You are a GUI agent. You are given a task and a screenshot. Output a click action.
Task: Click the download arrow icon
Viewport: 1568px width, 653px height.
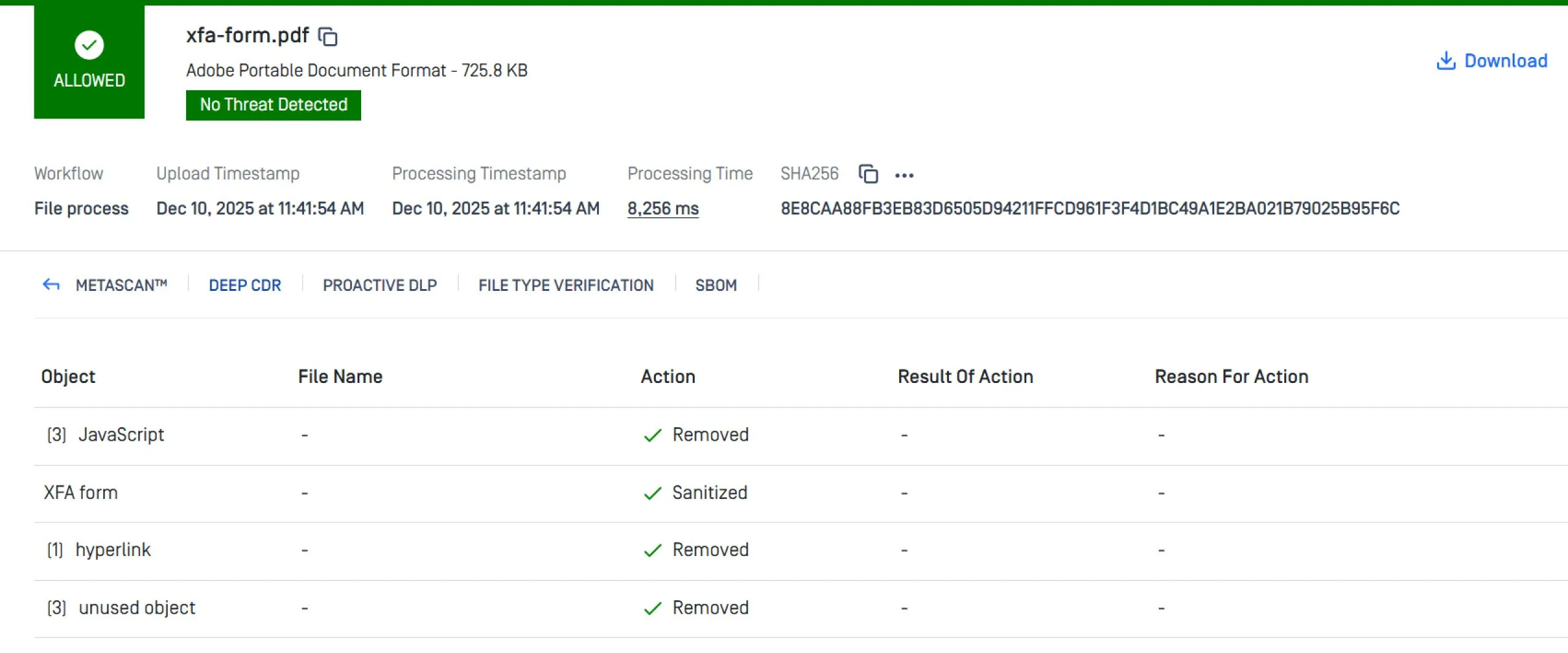point(1446,61)
